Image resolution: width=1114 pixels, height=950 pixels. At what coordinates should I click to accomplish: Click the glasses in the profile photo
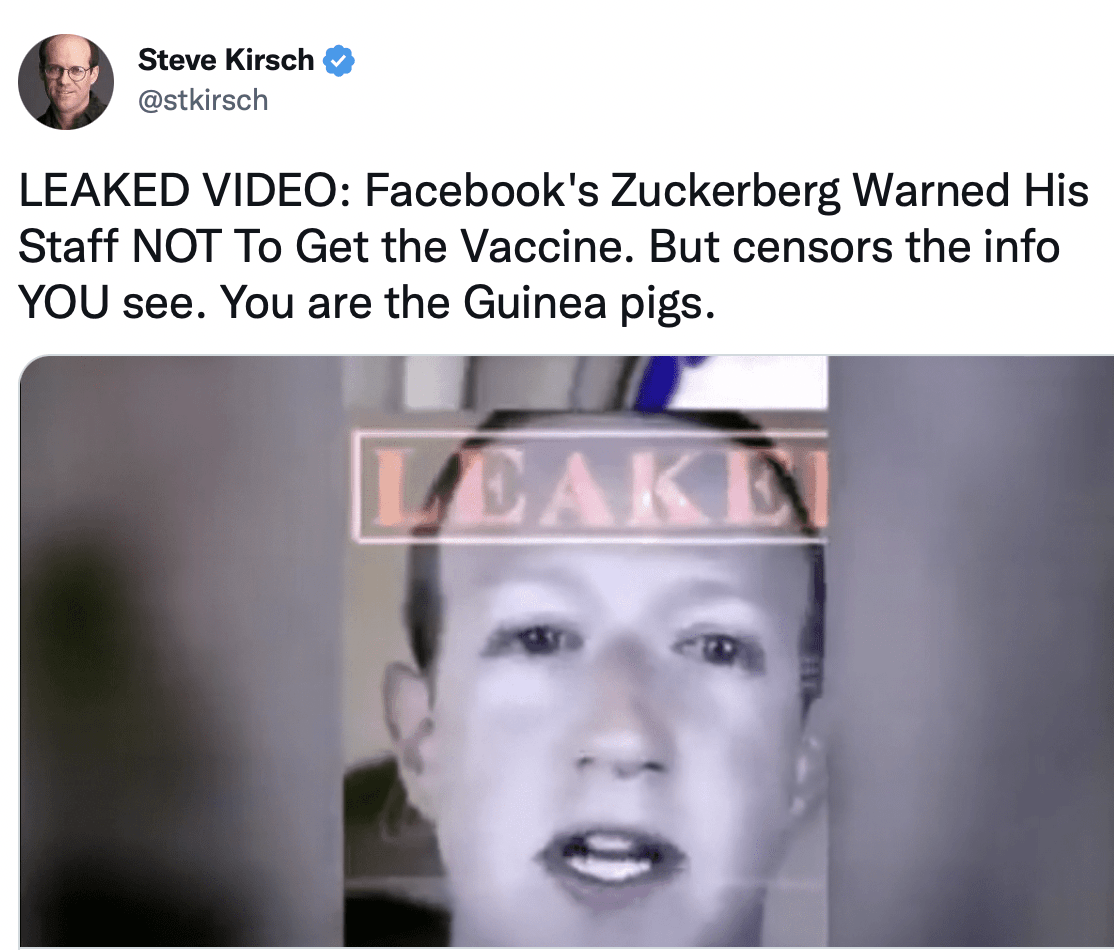click(x=67, y=72)
